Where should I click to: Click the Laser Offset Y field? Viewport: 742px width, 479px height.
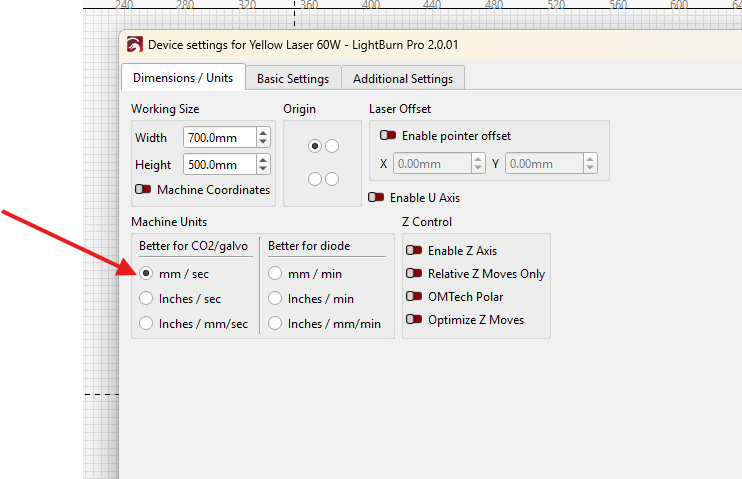[544, 164]
